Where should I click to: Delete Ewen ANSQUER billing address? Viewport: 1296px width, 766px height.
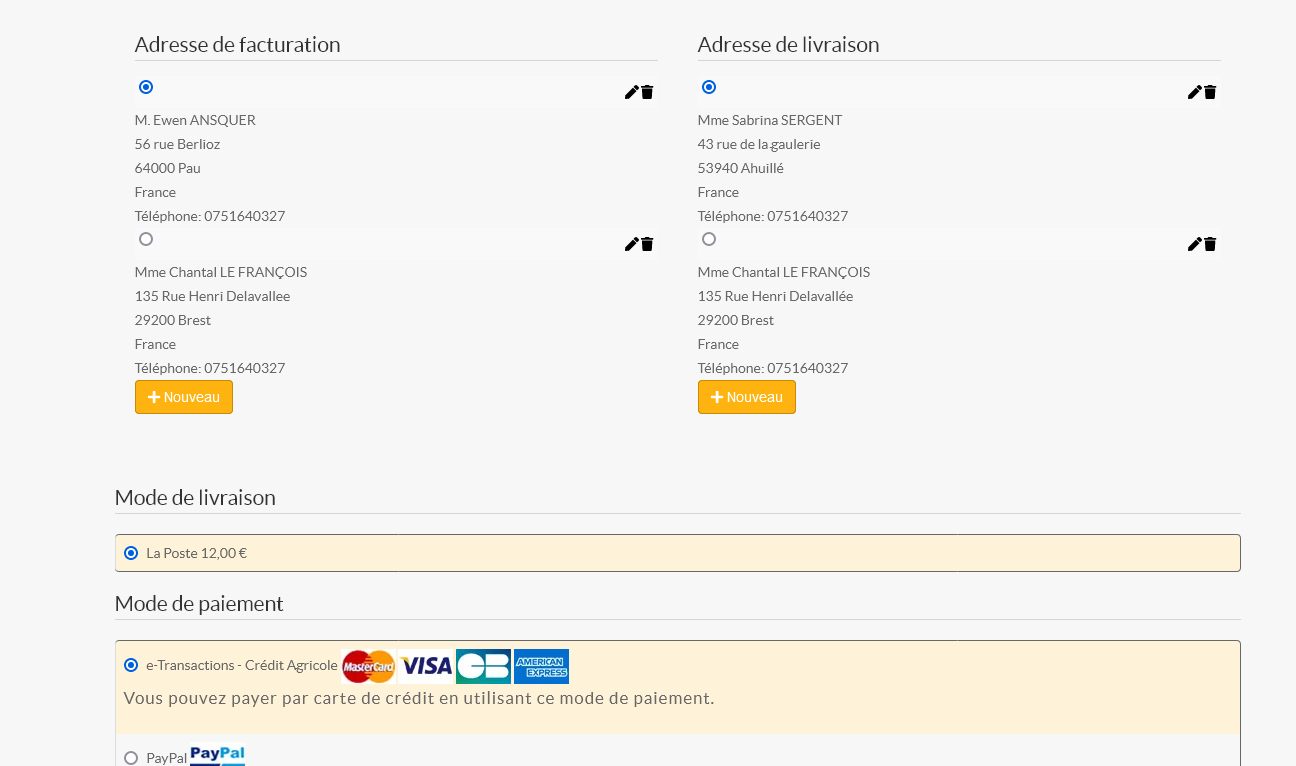[647, 92]
